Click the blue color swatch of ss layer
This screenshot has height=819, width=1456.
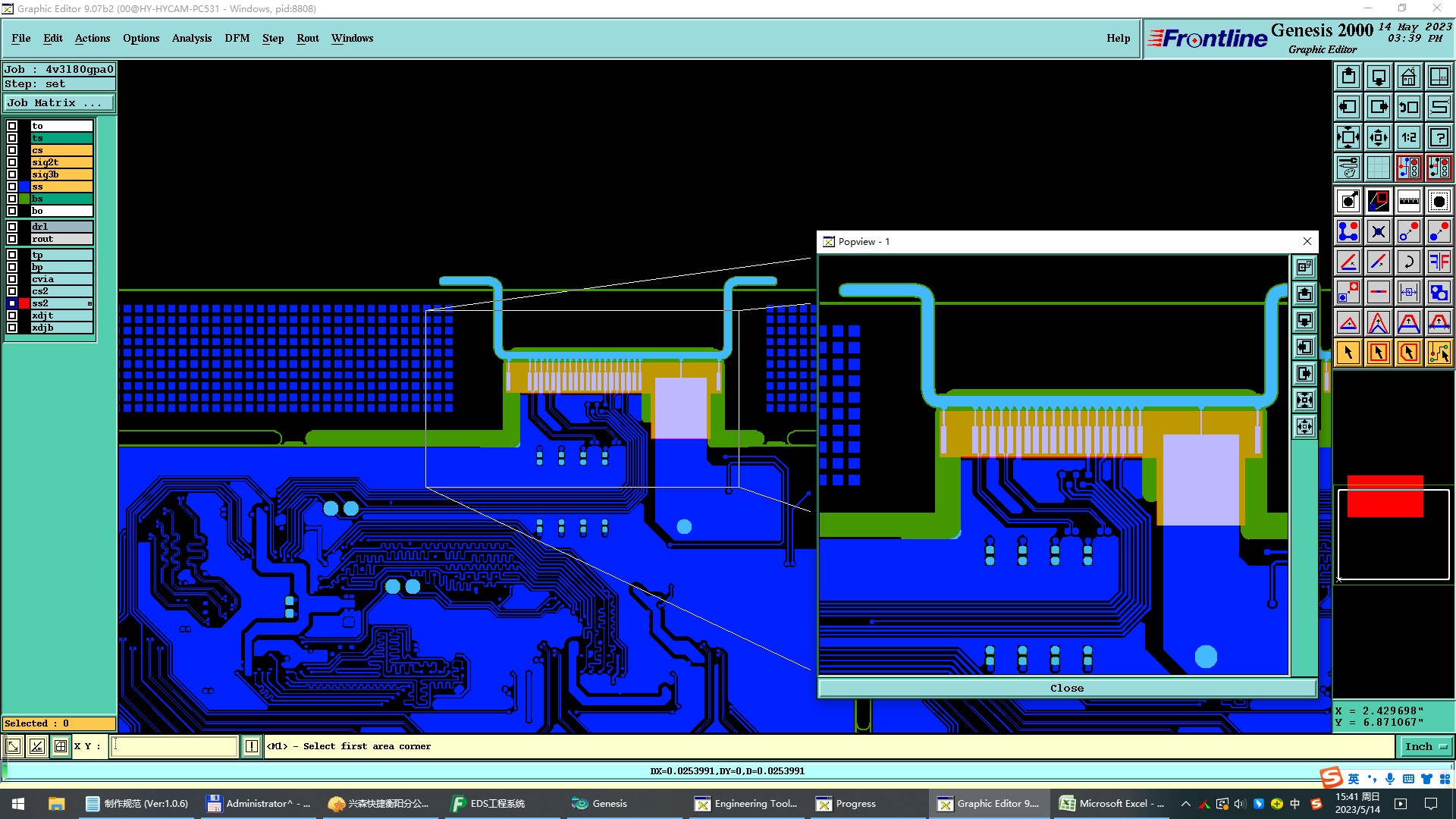point(24,187)
